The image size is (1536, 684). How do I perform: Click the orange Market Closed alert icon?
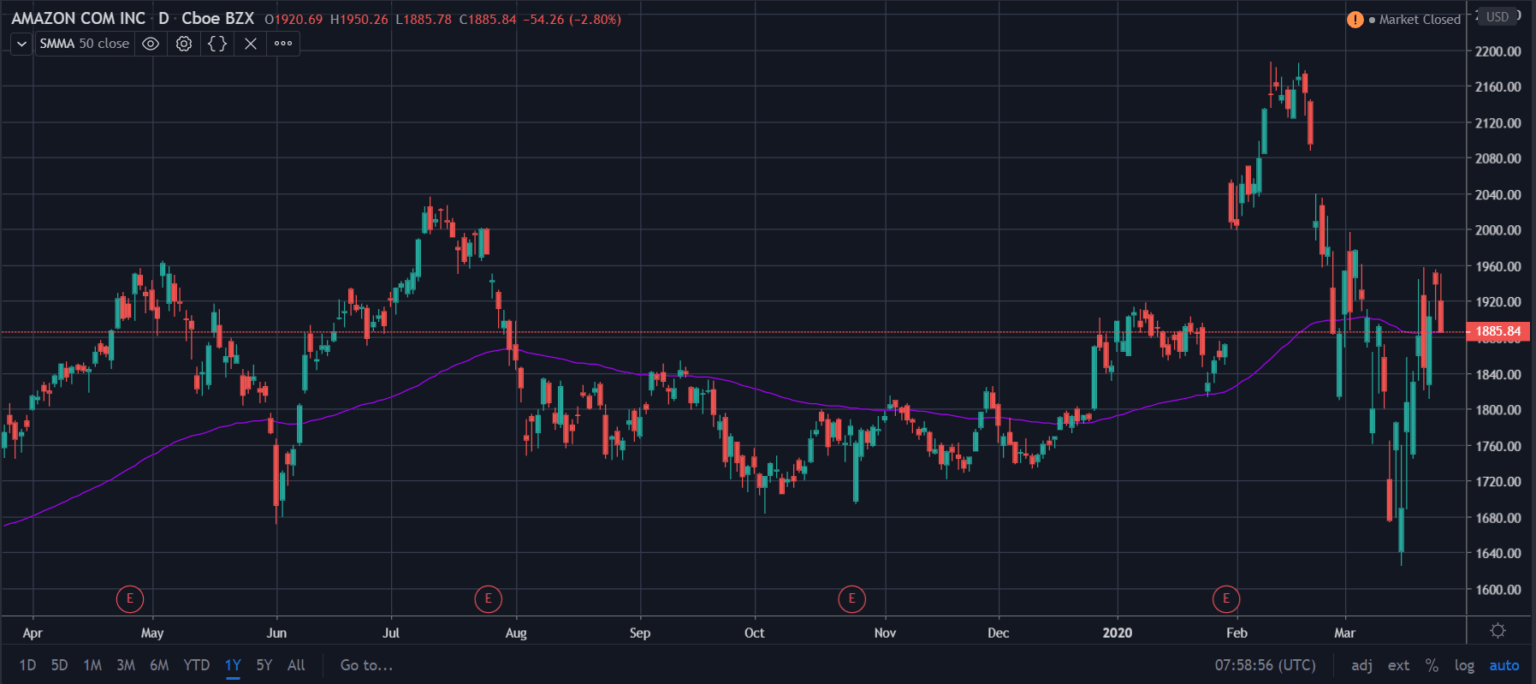click(1355, 19)
